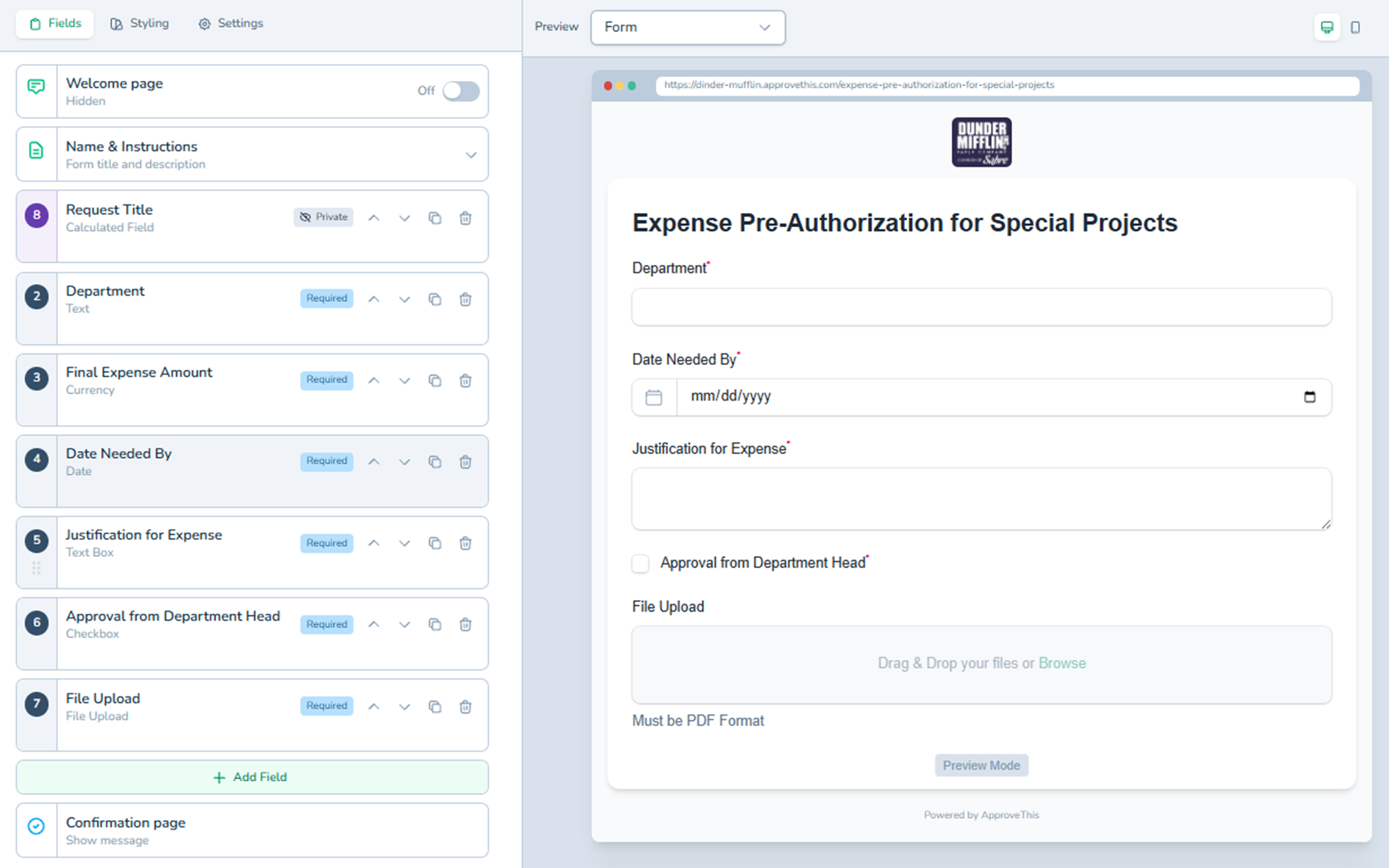Toggle Private visibility on Request Title field

[324, 217]
